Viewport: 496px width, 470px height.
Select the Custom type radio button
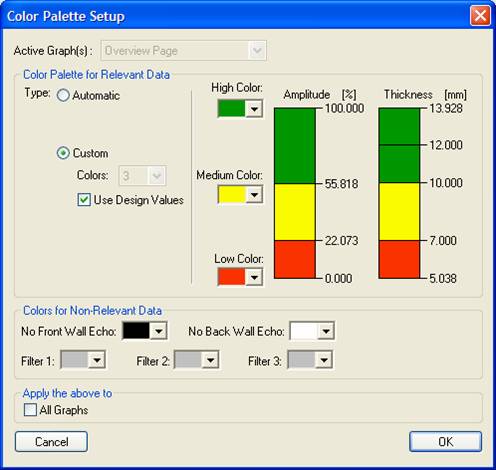[63, 153]
